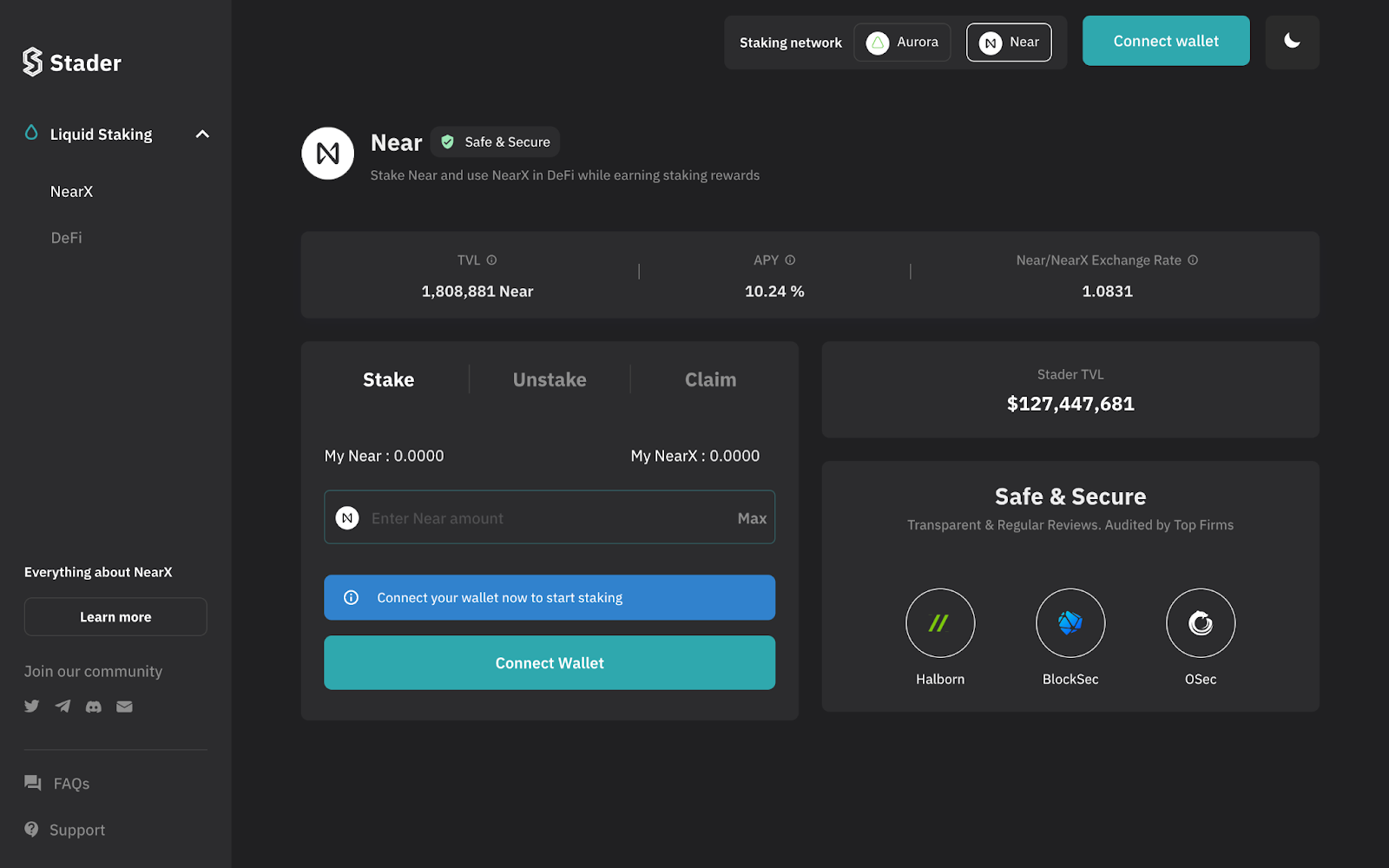The image size is (1389, 868).
Task: Collapse the Liquid Staking section chevron
Action: point(202,134)
